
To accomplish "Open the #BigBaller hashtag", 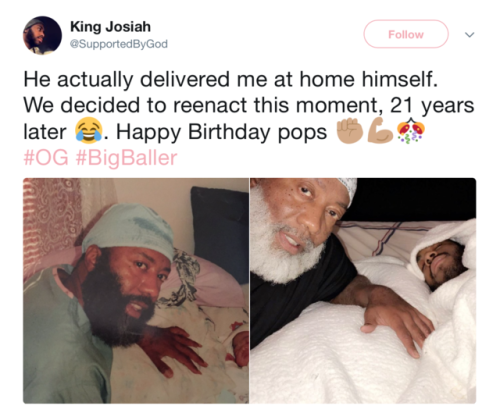I will (x=127, y=158).
